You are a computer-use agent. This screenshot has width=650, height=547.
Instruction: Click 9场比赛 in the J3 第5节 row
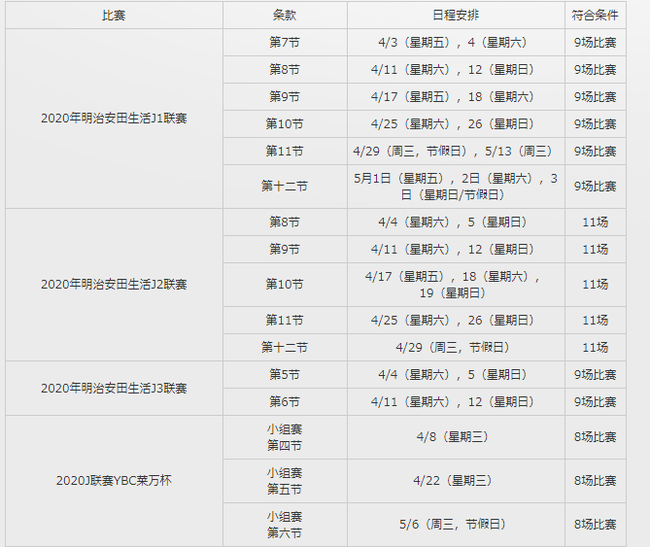click(595, 375)
